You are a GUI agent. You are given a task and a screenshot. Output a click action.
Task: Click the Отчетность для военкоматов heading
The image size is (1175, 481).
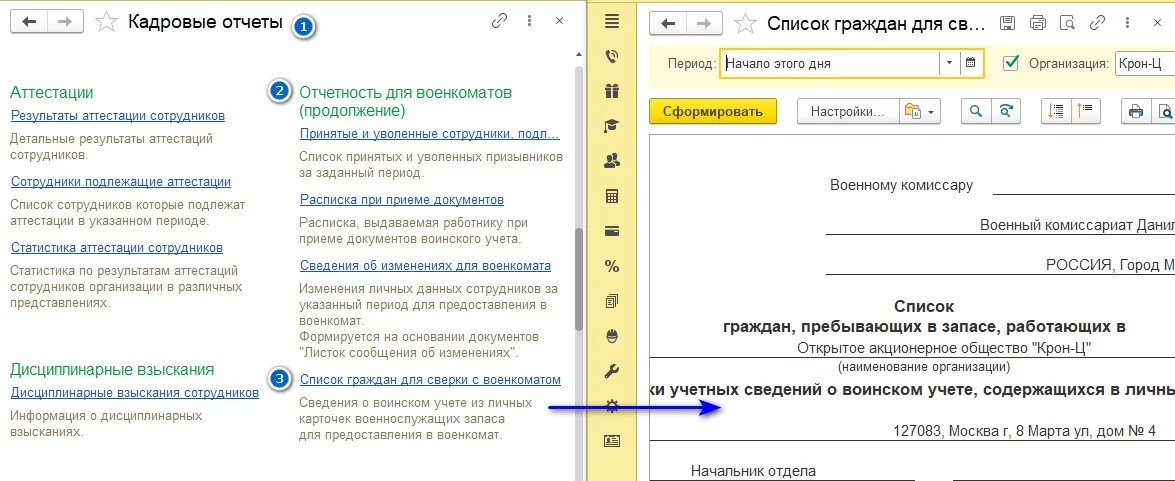click(x=405, y=101)
